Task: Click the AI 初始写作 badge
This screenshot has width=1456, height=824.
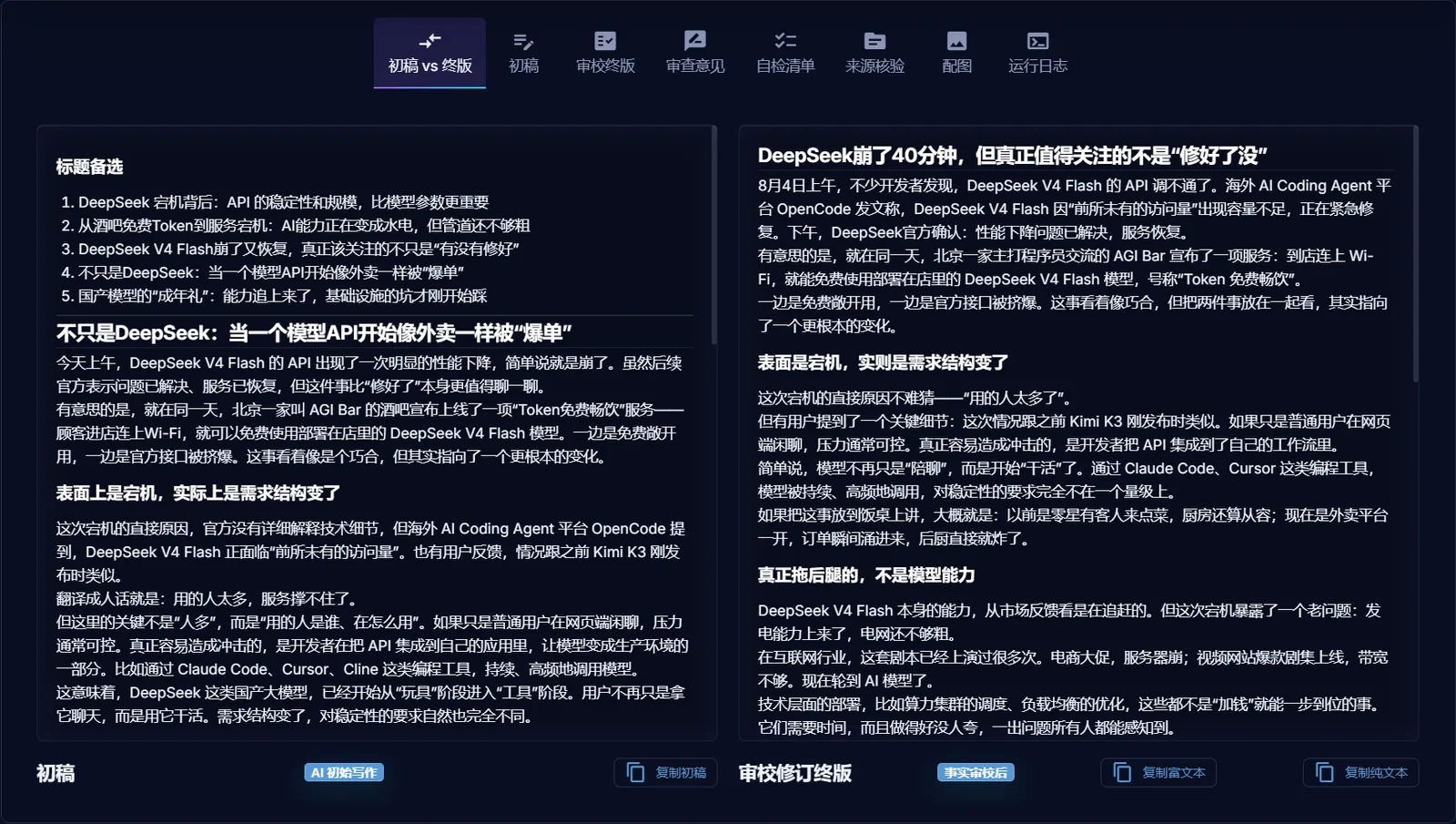Action: coord(344,772)
